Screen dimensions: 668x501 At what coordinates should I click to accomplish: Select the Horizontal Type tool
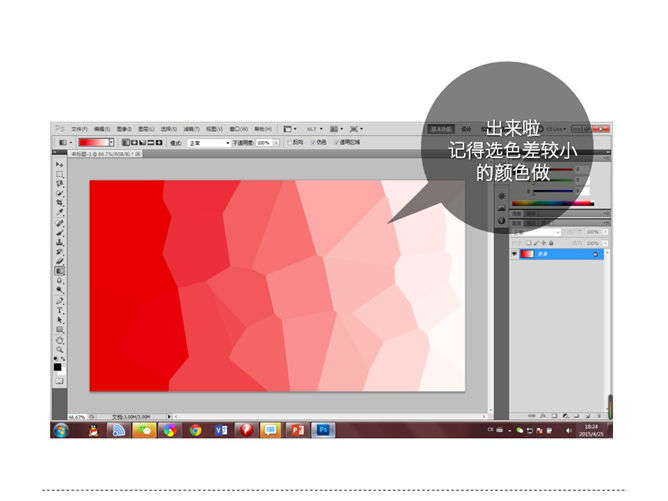click(59, 310)
